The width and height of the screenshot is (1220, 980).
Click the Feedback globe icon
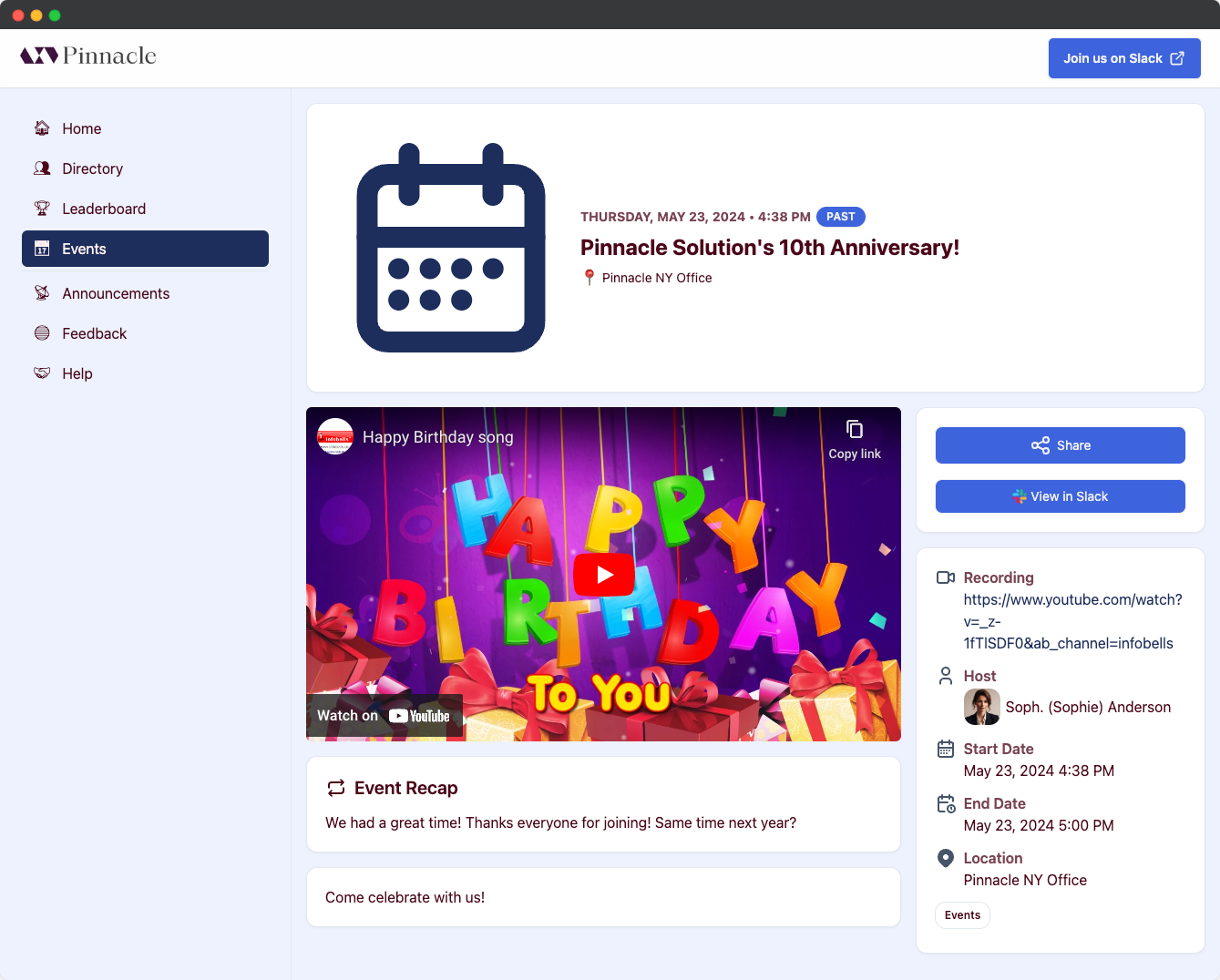[x=42, y=333]
